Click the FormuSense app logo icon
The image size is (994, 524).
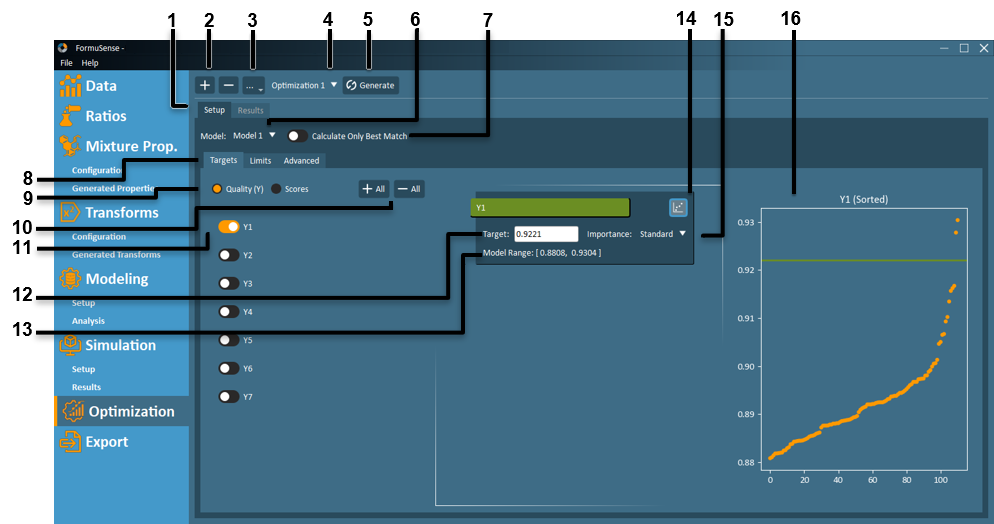coord(63,48)
